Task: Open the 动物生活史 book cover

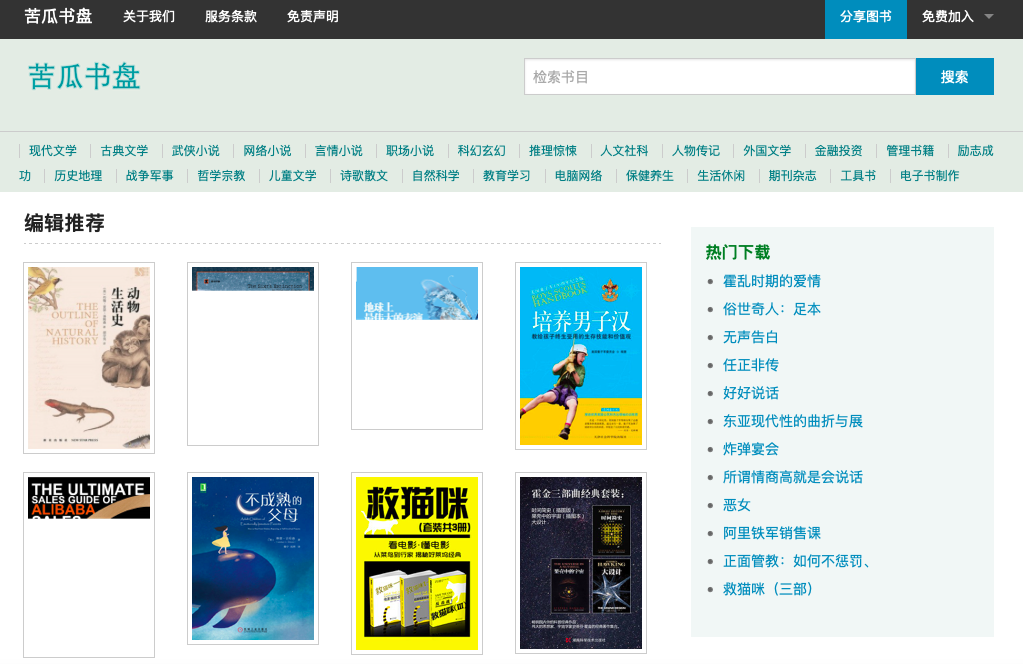Action: point(89,357)
